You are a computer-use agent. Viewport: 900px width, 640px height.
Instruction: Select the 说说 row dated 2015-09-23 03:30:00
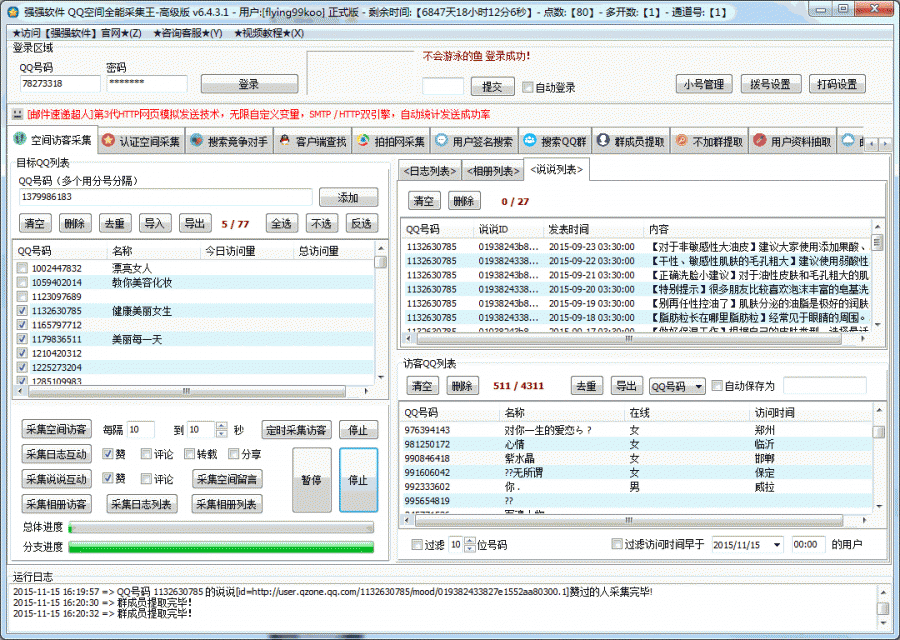(x=636, y=247)
